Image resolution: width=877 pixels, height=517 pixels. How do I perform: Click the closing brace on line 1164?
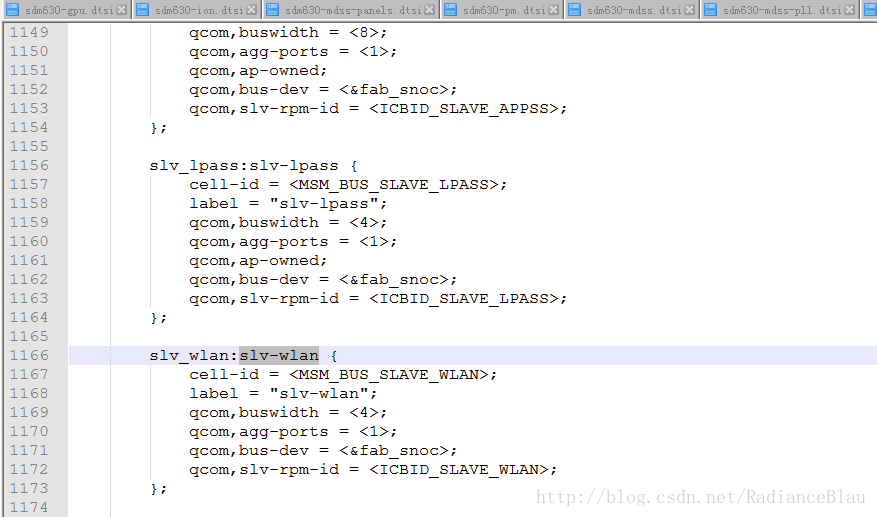click(x=158, y=318)
